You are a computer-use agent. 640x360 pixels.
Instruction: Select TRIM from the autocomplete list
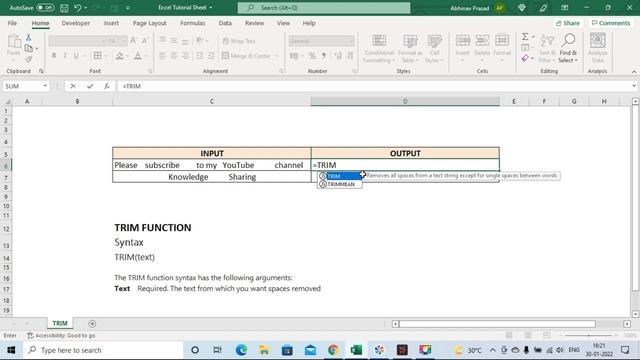[340, 176]
